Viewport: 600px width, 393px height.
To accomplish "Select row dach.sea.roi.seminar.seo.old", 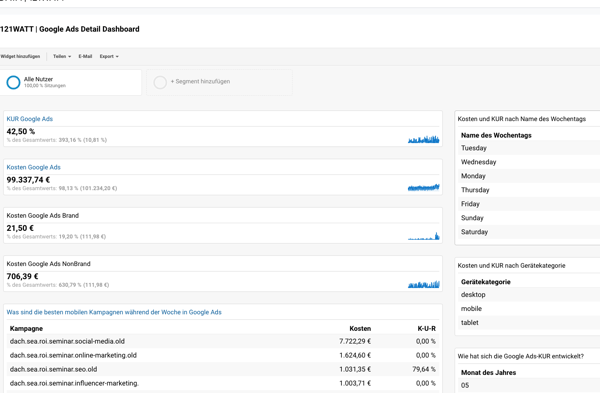I will point(223,369).
